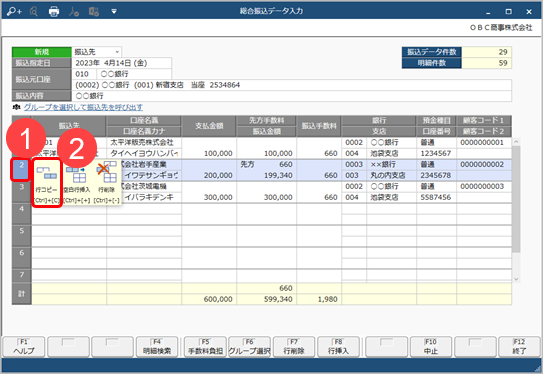Click the 口座名義カナ column header
The width and height of the screenshot is (543, 374).
pos(144,132)
